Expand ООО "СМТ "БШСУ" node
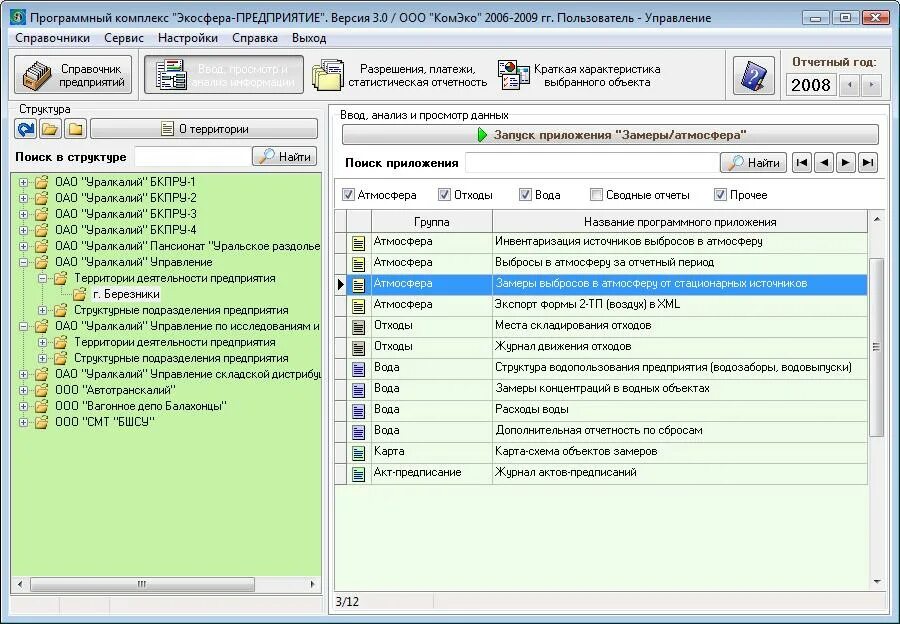The image size is (900, 624). (23, 423)
